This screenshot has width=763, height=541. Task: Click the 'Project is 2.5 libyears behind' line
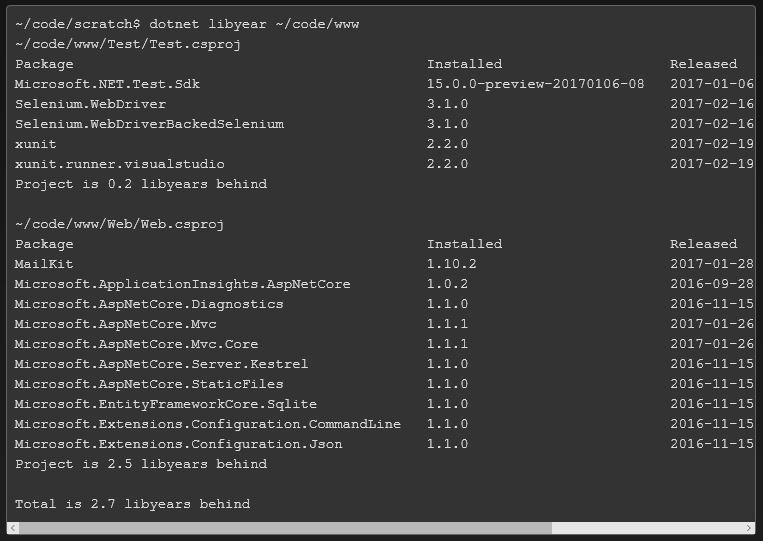[x=141, y=464]
